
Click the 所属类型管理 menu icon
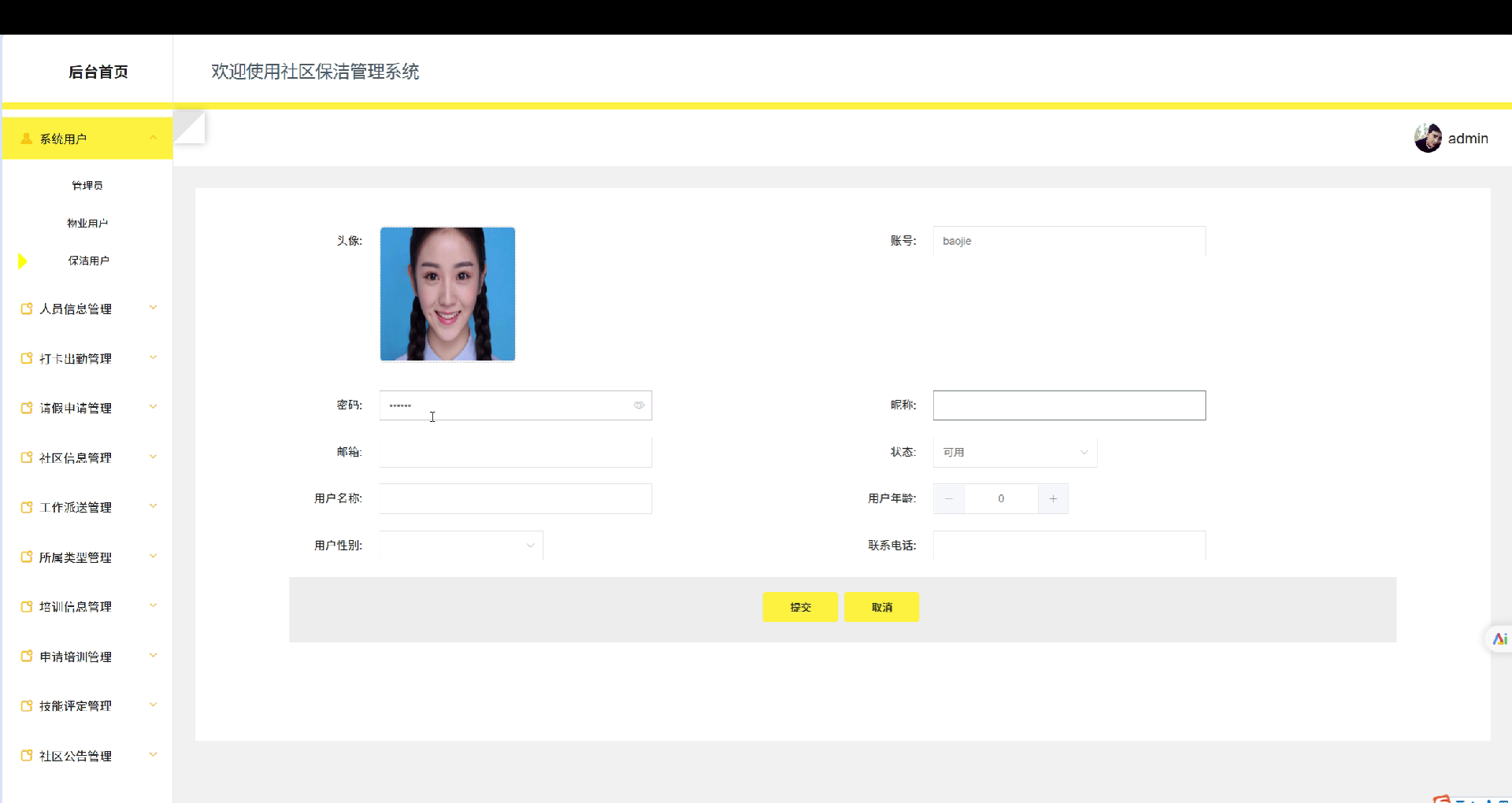(27, 557)
